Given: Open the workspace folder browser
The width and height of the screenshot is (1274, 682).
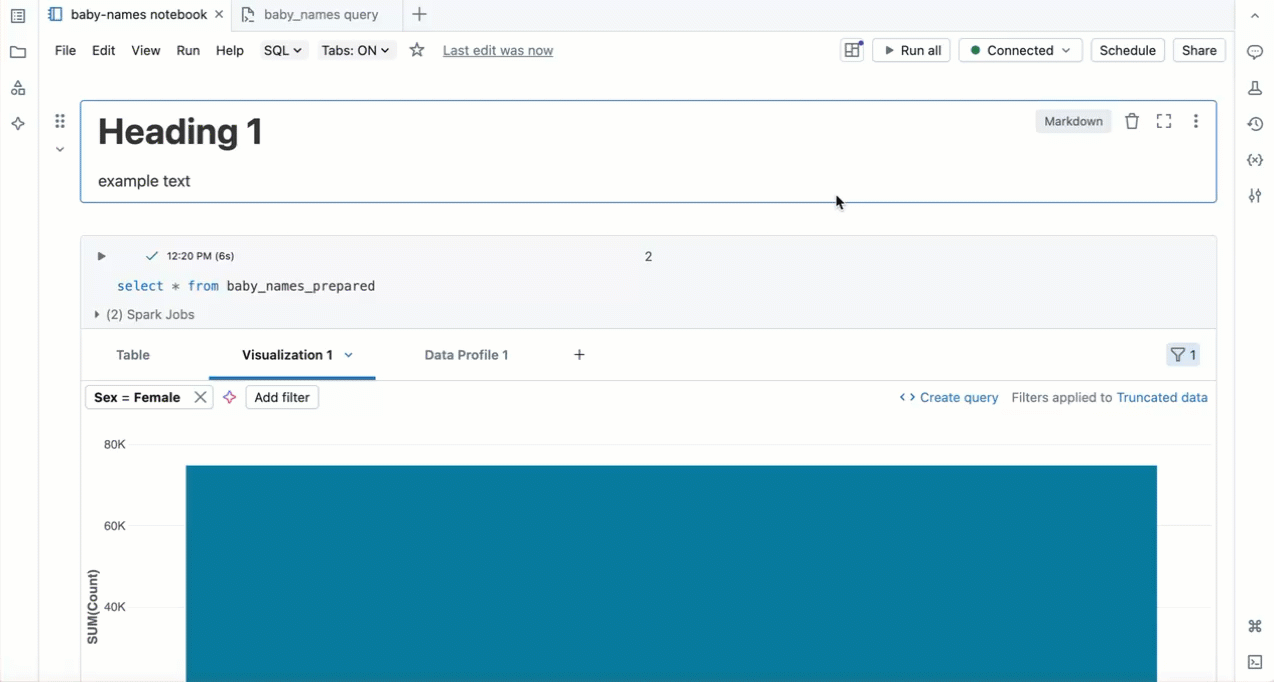Looking at the screenshot, I should pyautogui.click(x=18, y=52).
